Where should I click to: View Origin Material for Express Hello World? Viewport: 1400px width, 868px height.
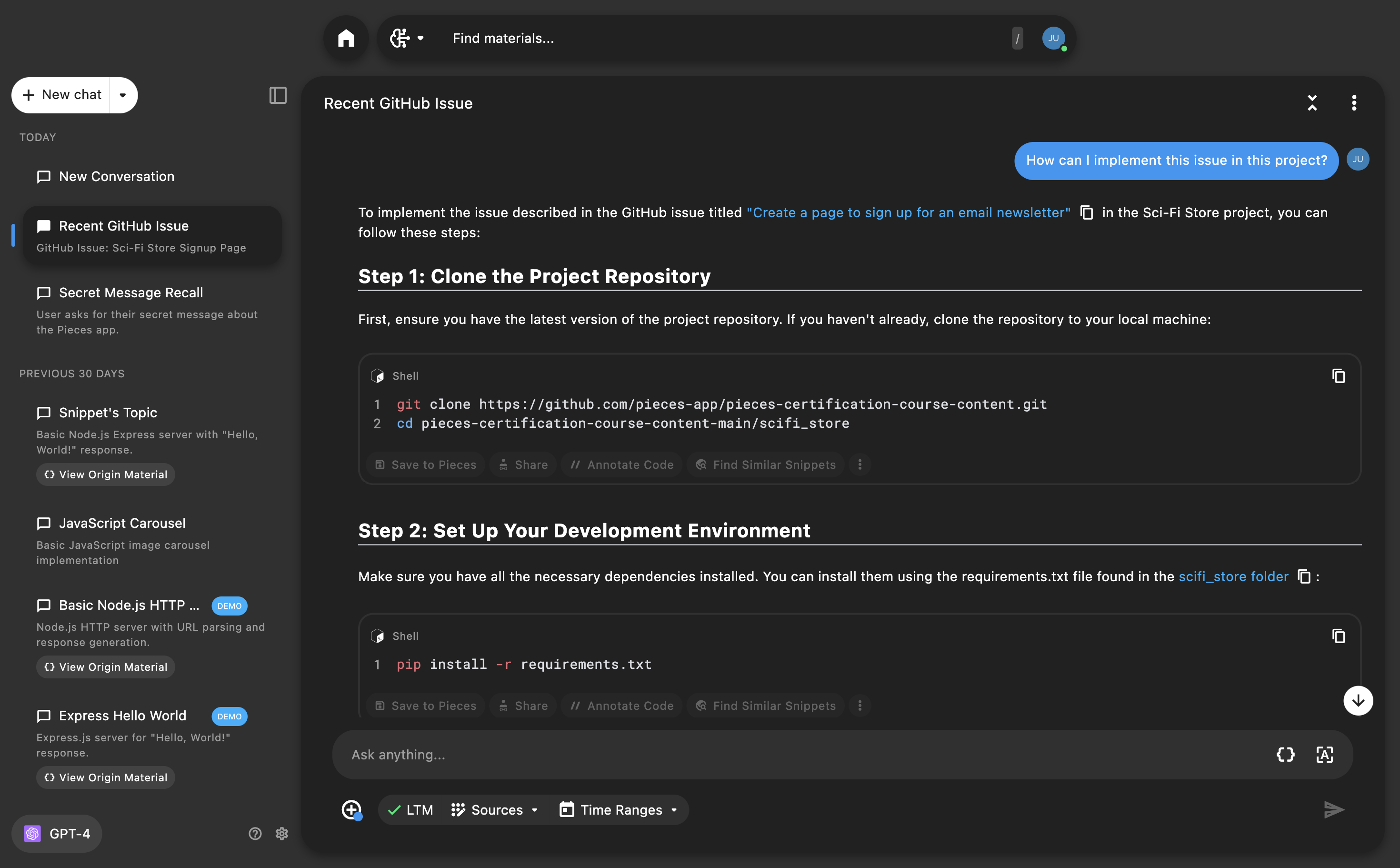[106, 777]
